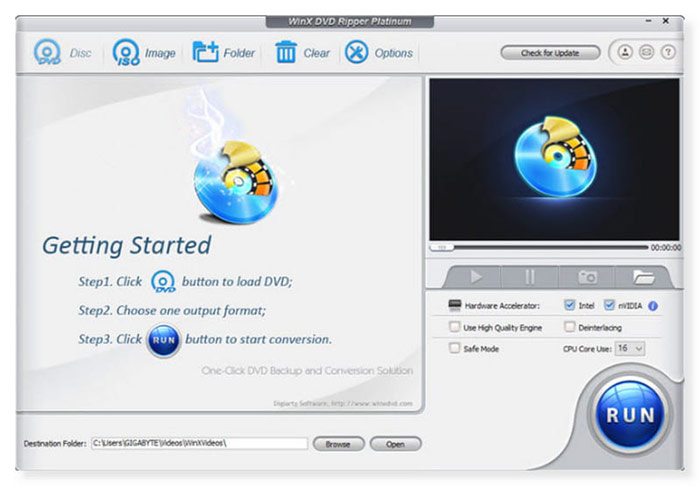Add a DVD Folder source
Viewport: 700px width, 486px height.
(224, 53)
